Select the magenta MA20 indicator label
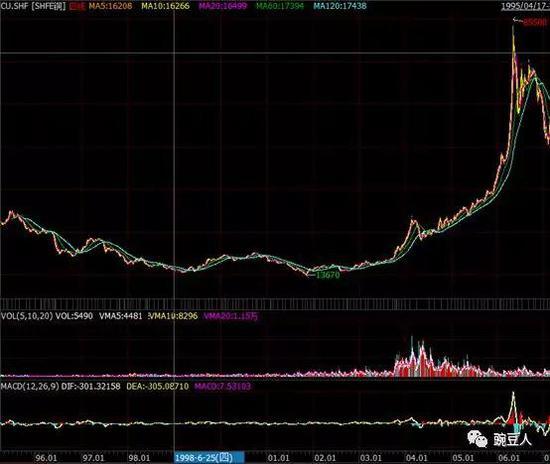Screen dimensions: 550x464 [x=223, y=6]
